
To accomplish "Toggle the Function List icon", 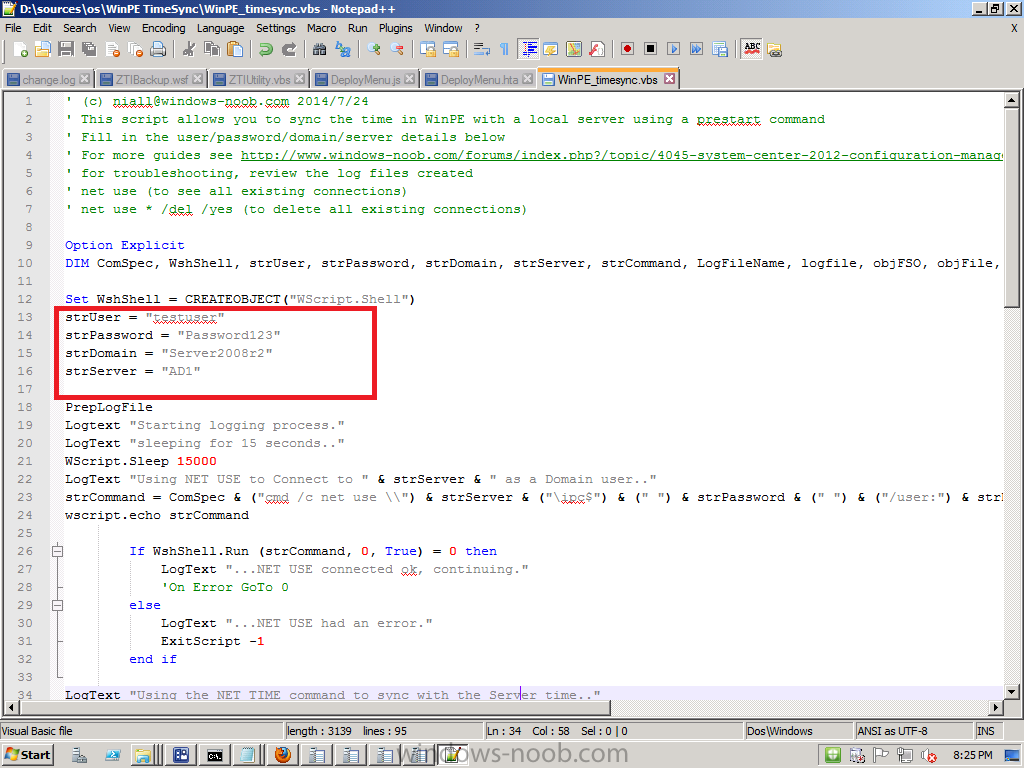I will [596, 50].
